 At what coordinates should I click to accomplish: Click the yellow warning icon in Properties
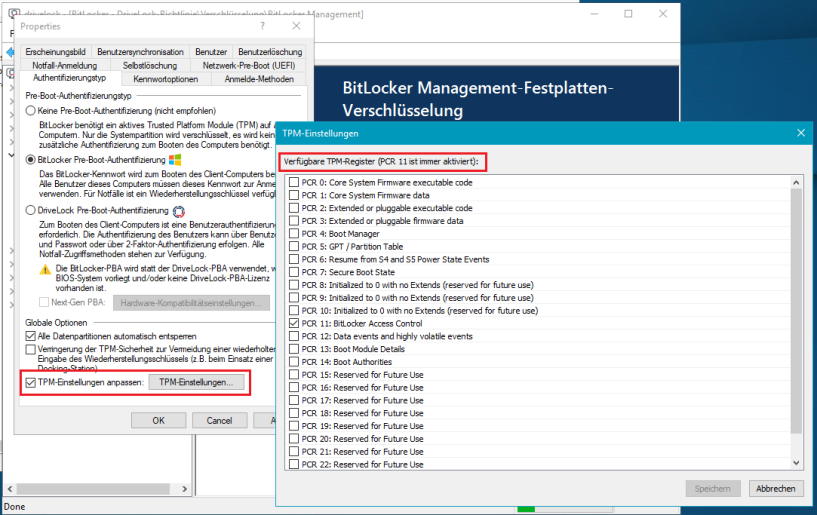tap(45, 269)
